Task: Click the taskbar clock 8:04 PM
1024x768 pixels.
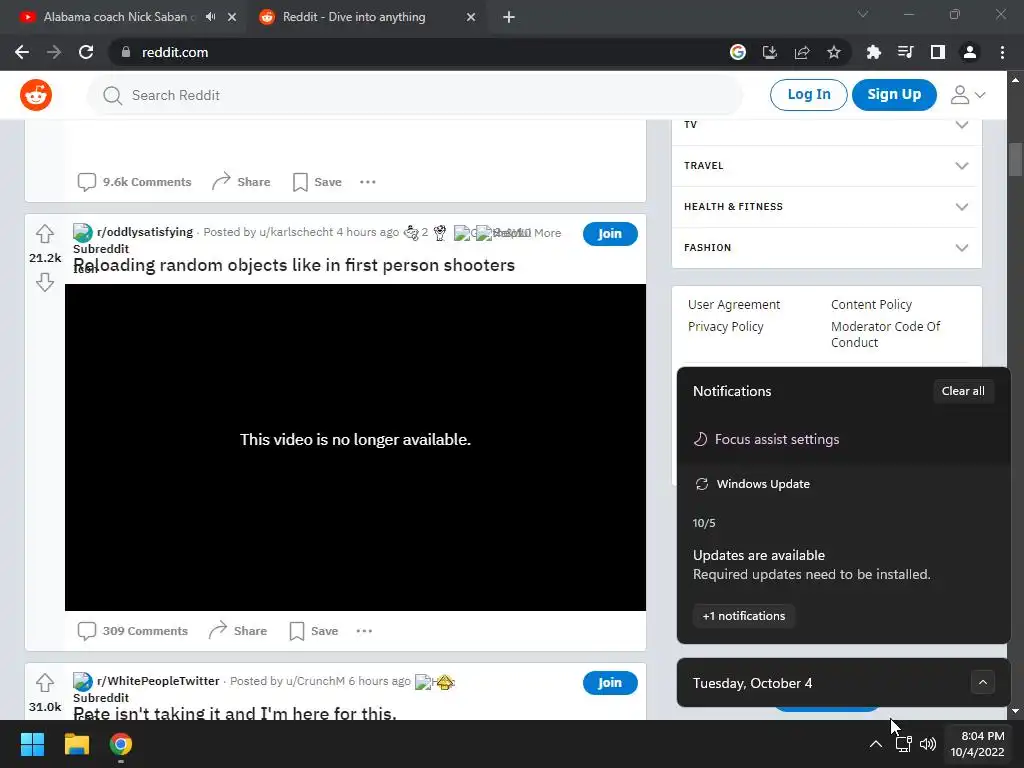Action: pyautogui.click(x=977, y=744)
